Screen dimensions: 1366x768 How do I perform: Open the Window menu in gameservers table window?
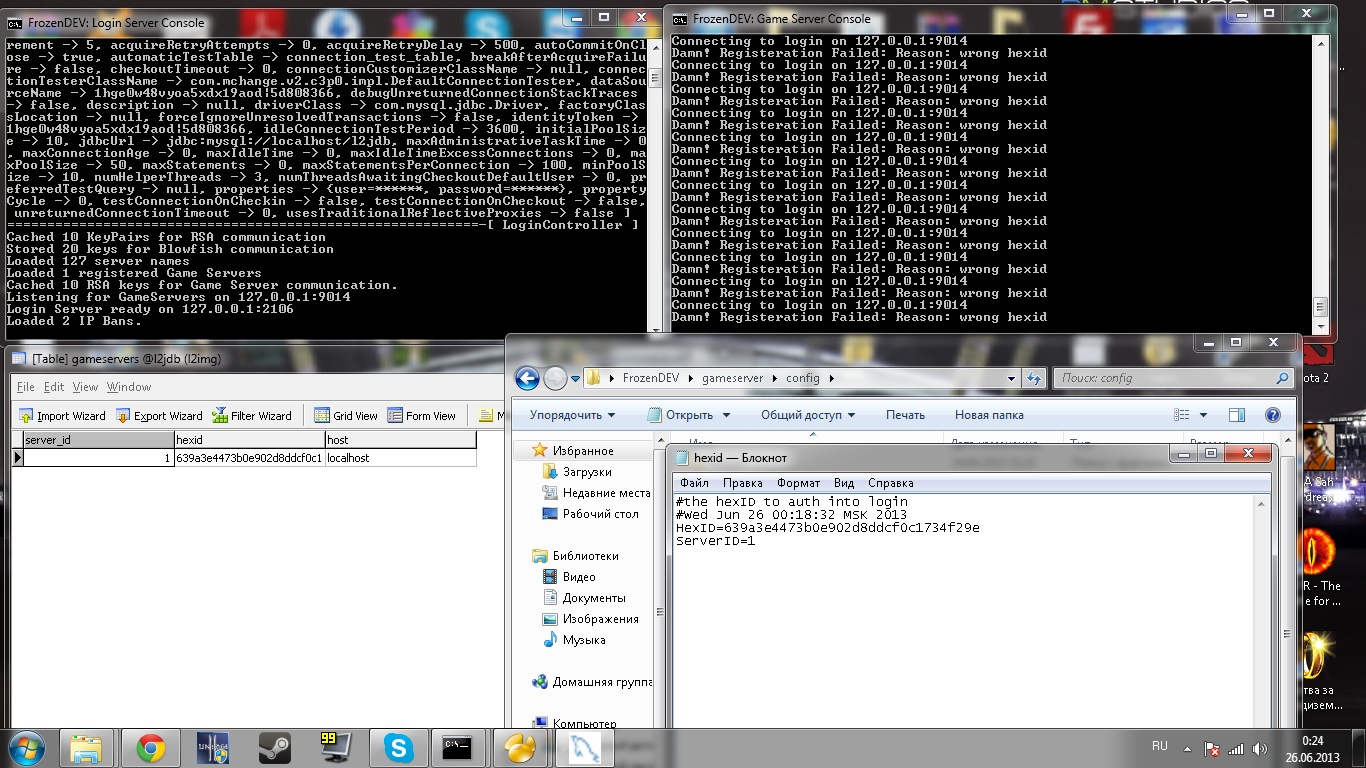[x=129, y=387]
